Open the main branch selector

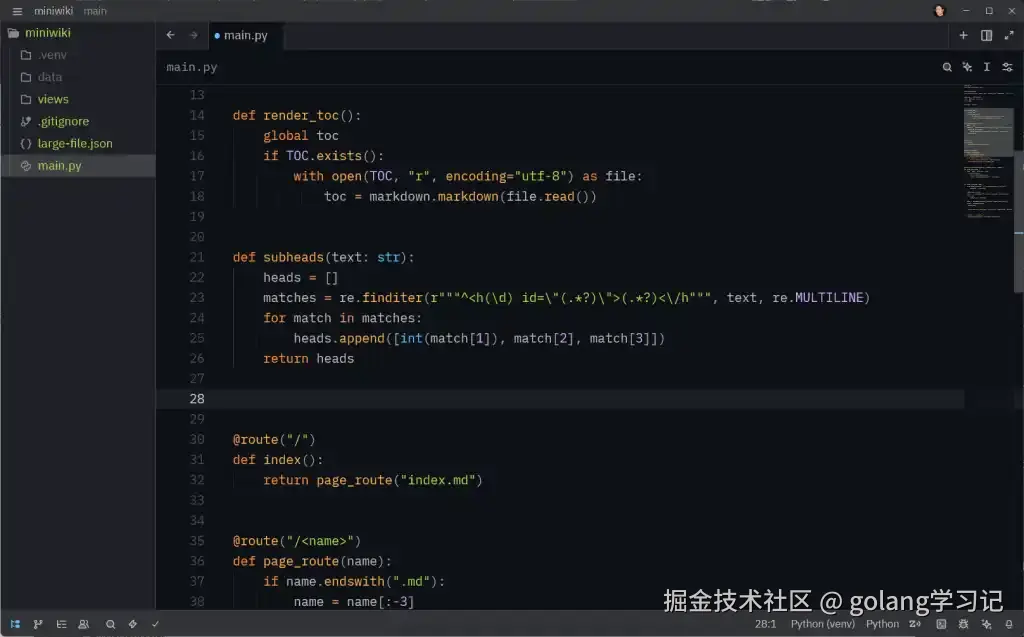coord(95,11)
